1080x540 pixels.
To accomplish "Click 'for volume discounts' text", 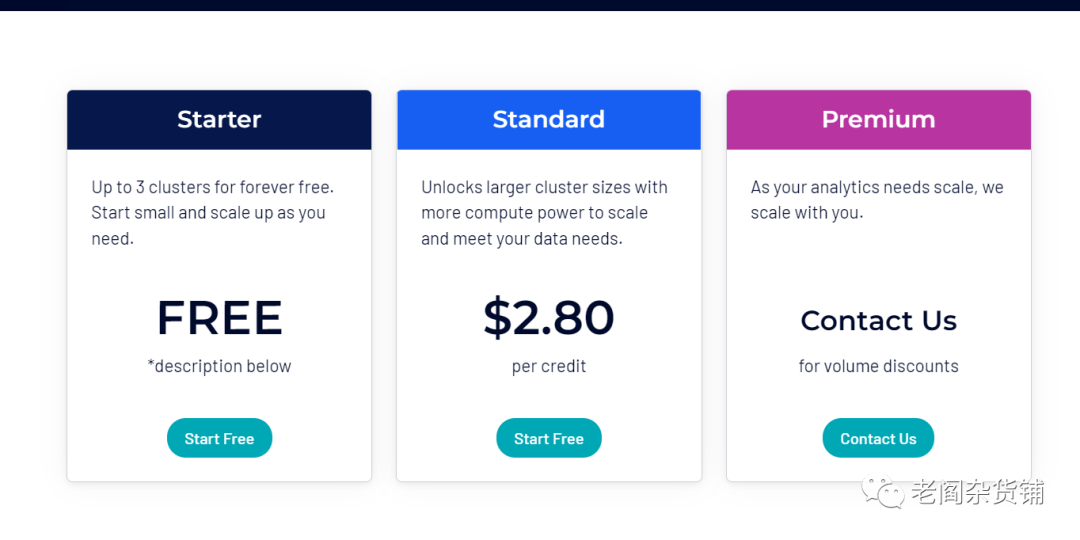I will (878, 366).
